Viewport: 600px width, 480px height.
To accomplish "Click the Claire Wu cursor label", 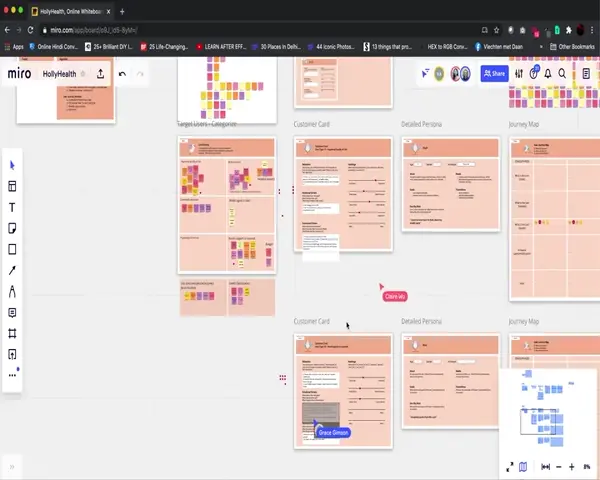I will tap(395, 296).
